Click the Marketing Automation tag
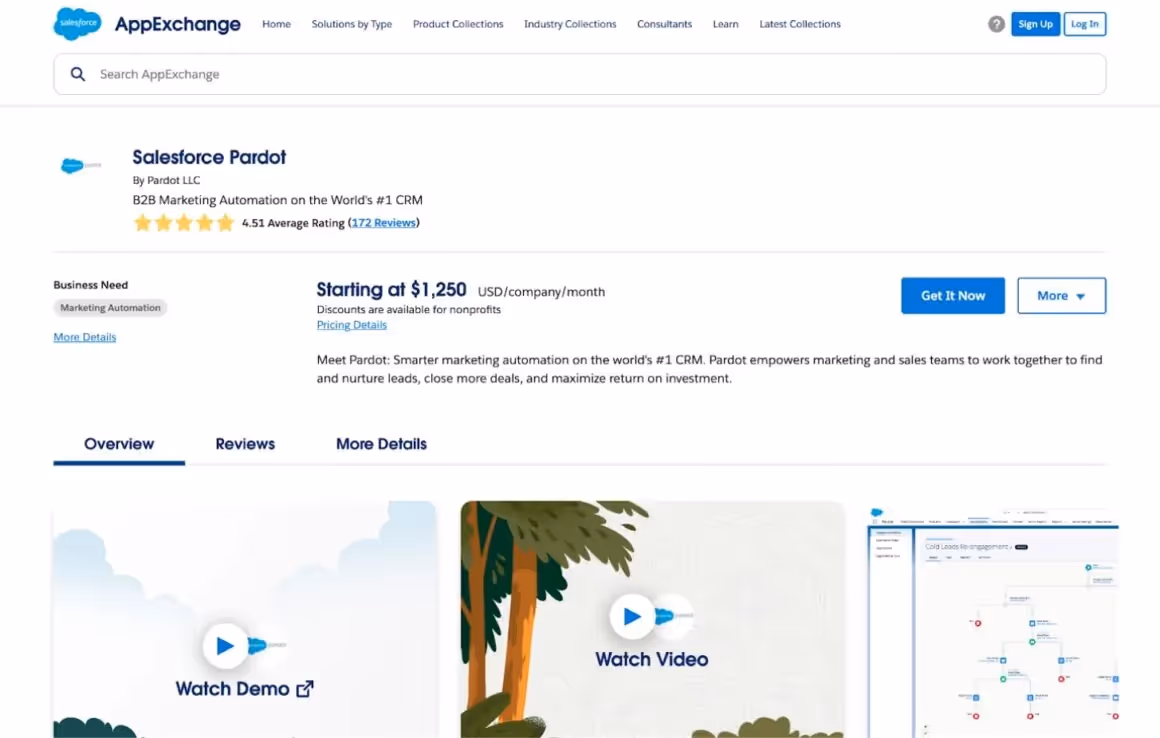This screenshot has width=1160, height=738. [x=110, y=308]
